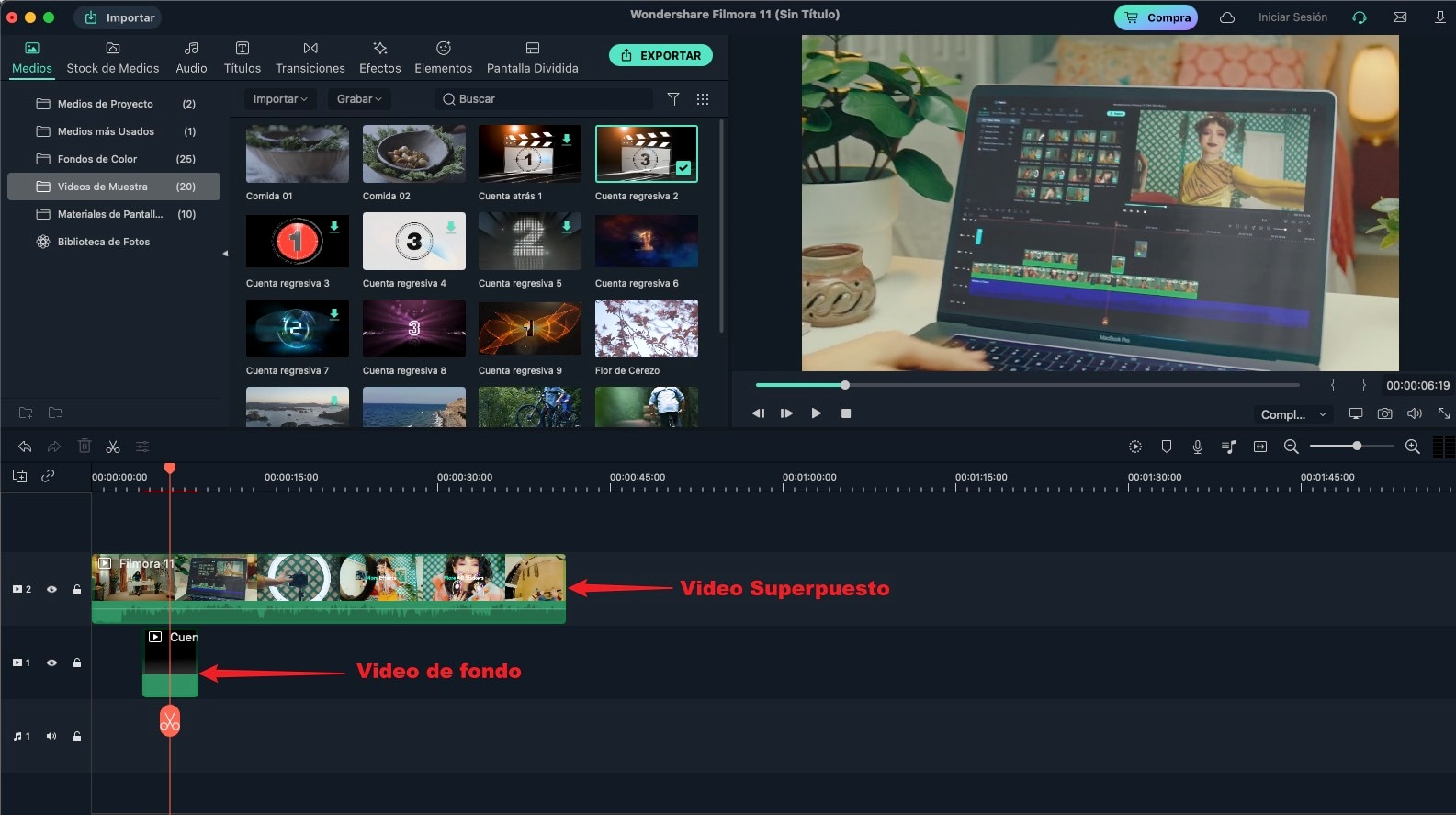Screen dimensions: 1456x815
Task: Click the undo arrow in timeline toolbar
Action: (x=25, y=447)
